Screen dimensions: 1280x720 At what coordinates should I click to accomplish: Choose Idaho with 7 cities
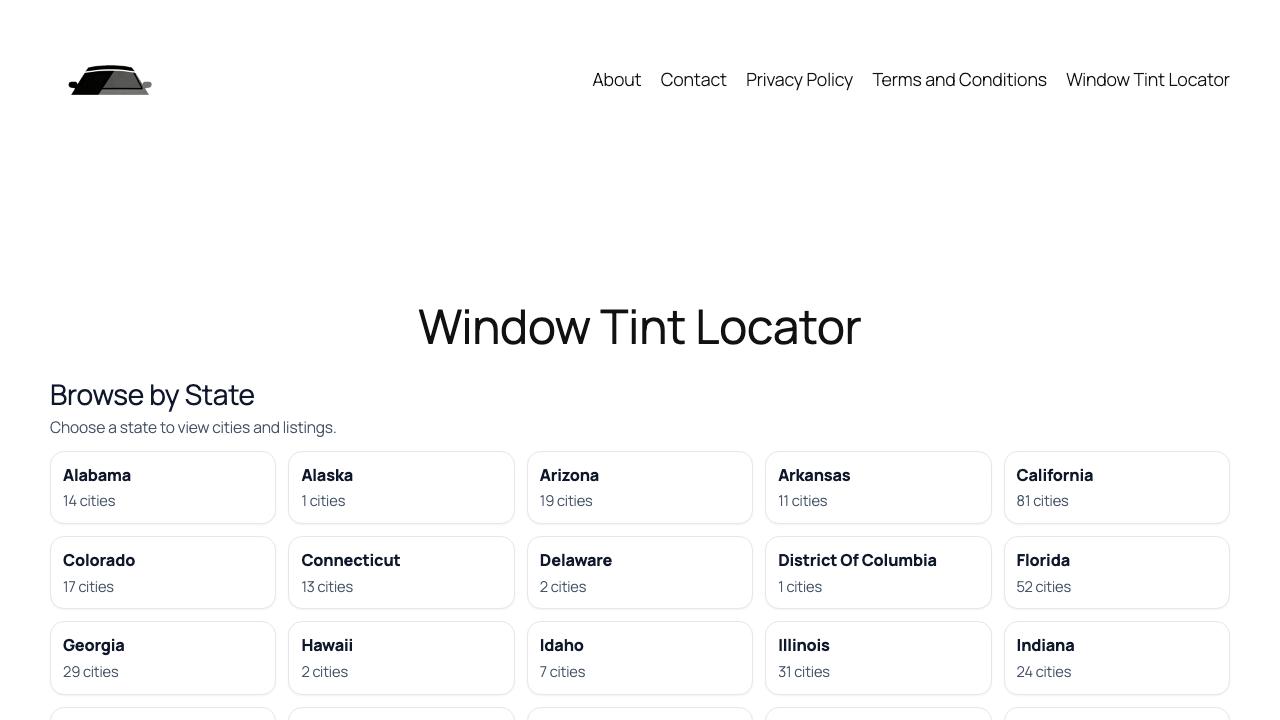coord(639,657)
